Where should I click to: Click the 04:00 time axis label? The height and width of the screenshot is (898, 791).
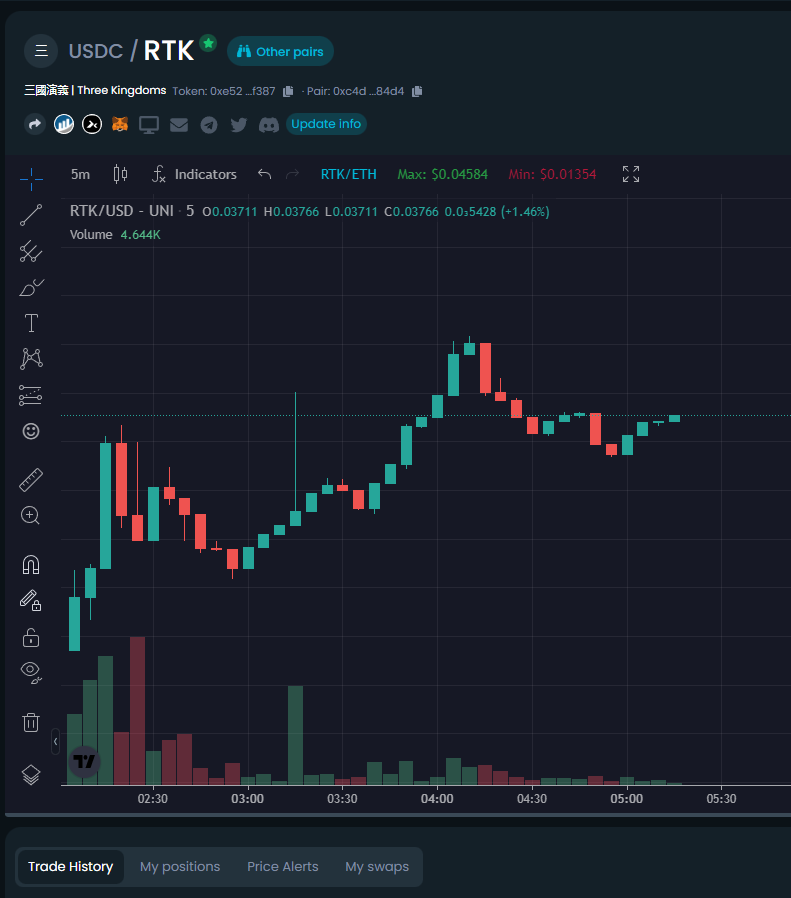437,798
